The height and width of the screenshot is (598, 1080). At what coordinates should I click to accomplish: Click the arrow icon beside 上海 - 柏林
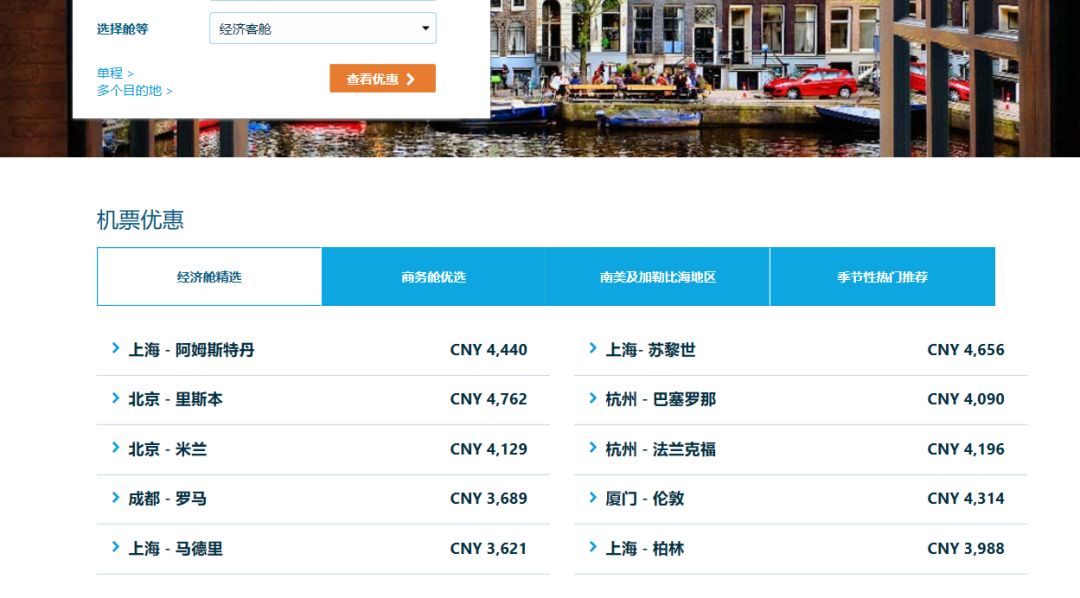pyautogui.click(x=593, y=548)
